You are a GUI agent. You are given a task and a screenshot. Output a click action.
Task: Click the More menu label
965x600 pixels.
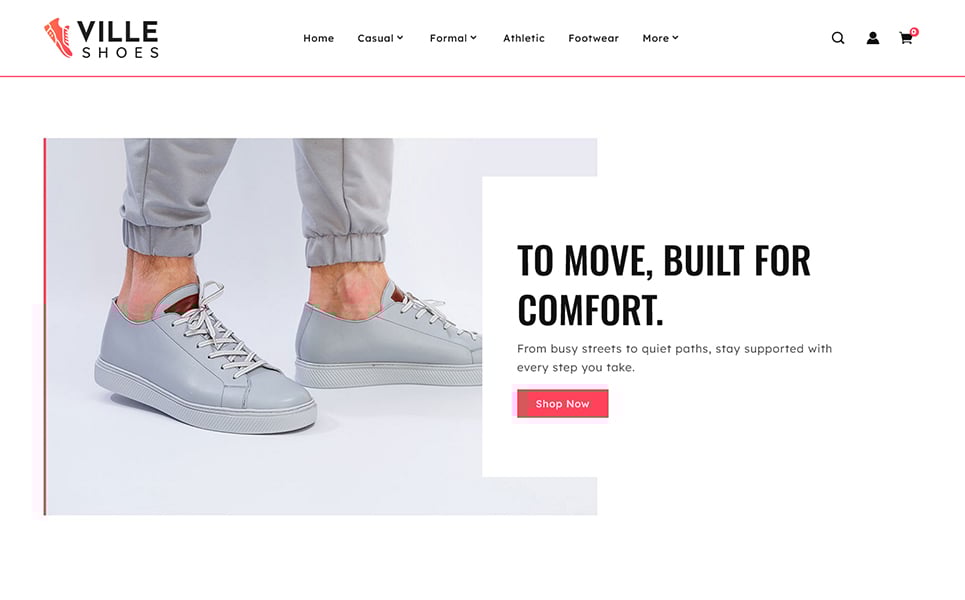[x=655, y=38]
